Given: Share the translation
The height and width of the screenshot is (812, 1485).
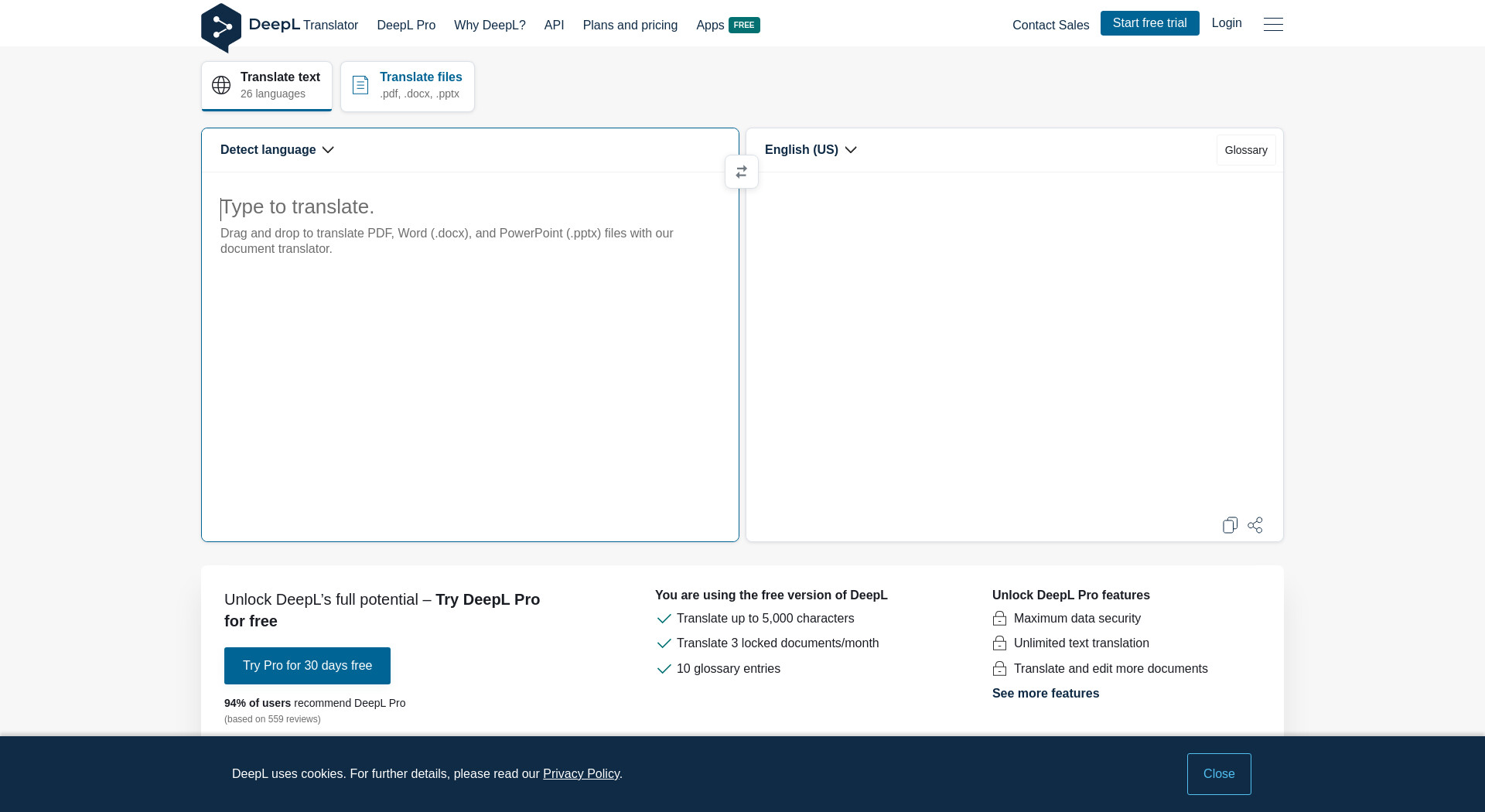Looking at the screenshot, I should pos(1255,525).
